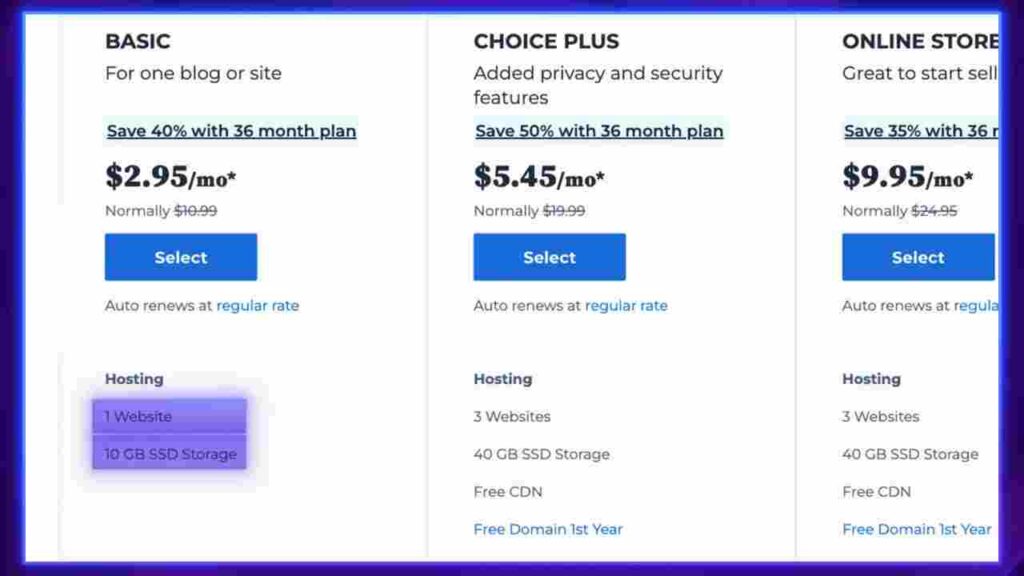Open Save 35% link for Online Store
The width and height of the screenshot is (1024, 576).
[x=921, y=131]
